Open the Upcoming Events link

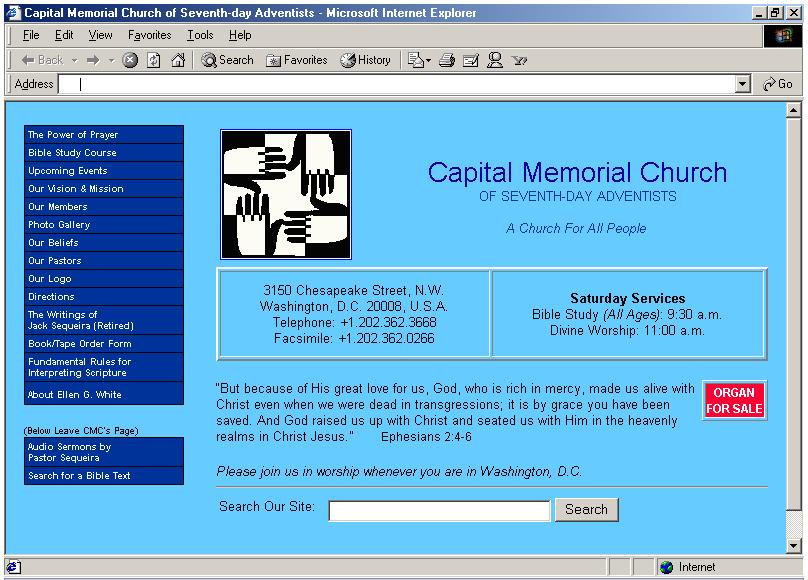pyautogui.click(x=104, y=170)
